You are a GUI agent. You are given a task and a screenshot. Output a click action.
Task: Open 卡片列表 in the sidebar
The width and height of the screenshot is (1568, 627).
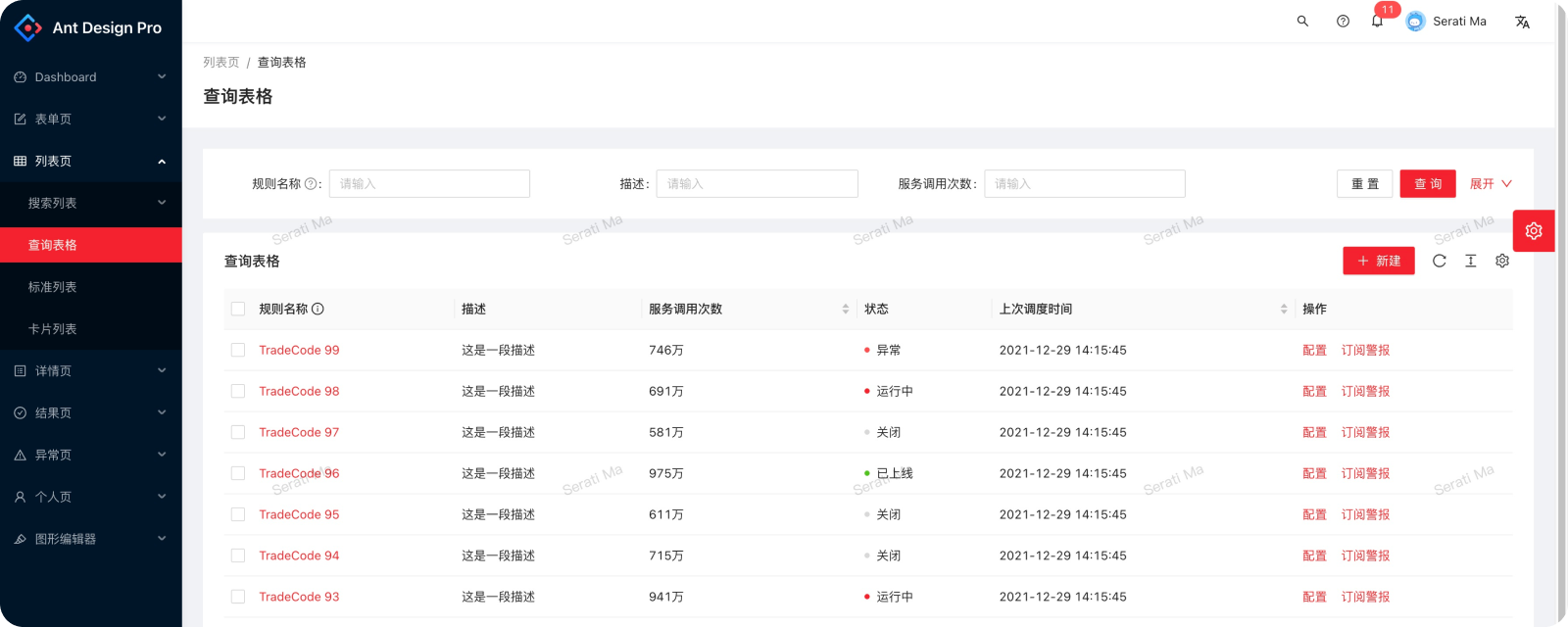pos(53,329)
